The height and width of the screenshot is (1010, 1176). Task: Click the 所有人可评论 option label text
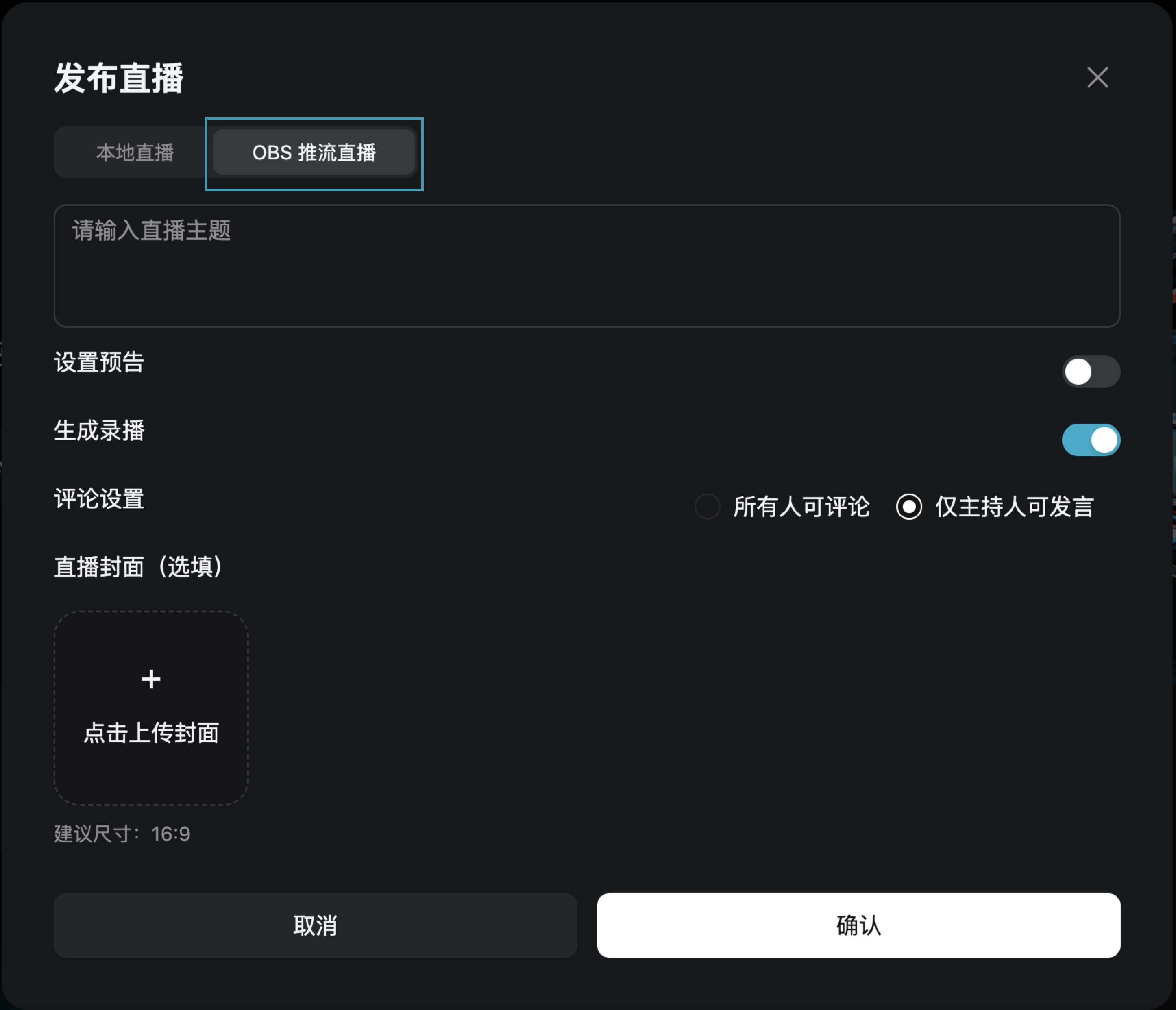tap(801, 507)
